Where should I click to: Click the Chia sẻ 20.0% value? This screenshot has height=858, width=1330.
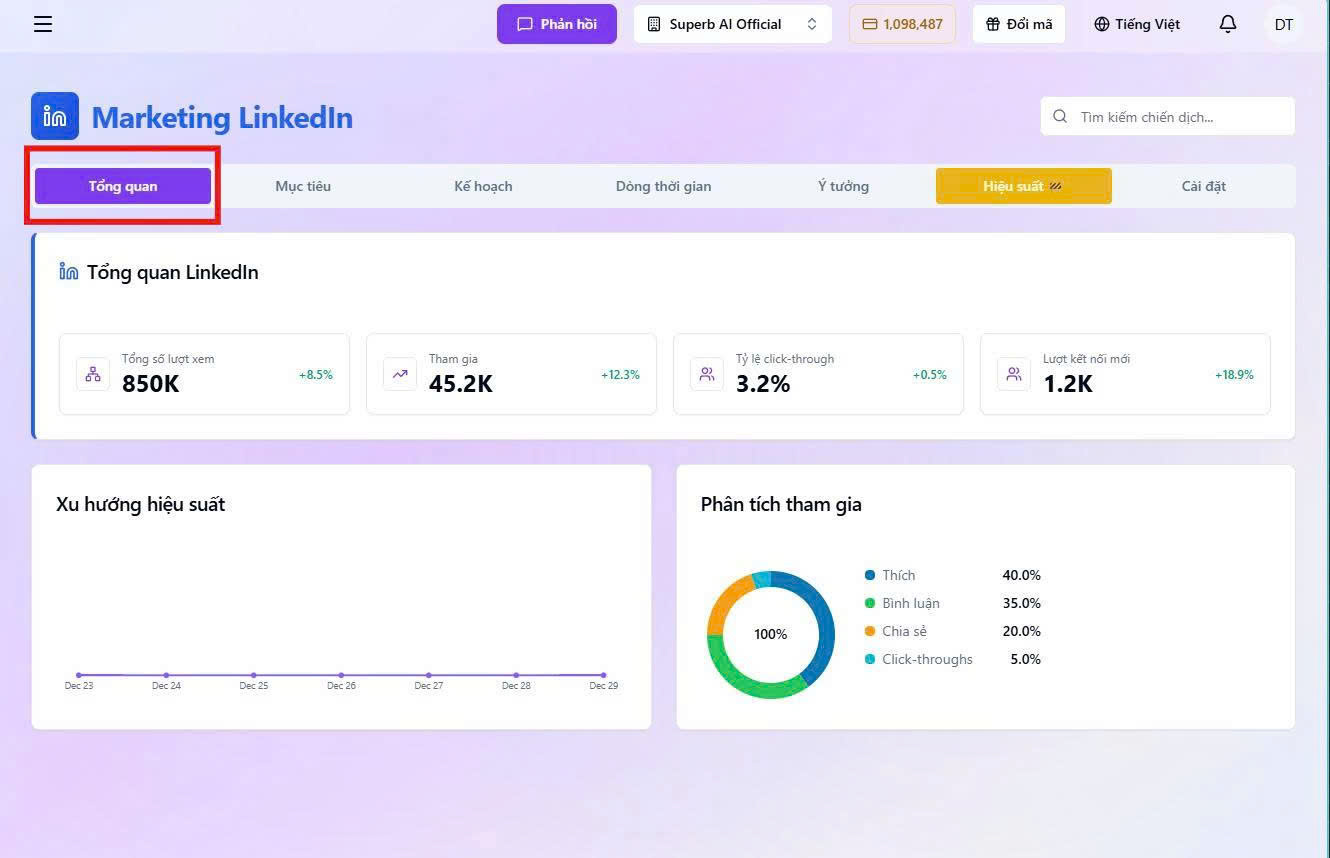click(x=1021, y=631)
